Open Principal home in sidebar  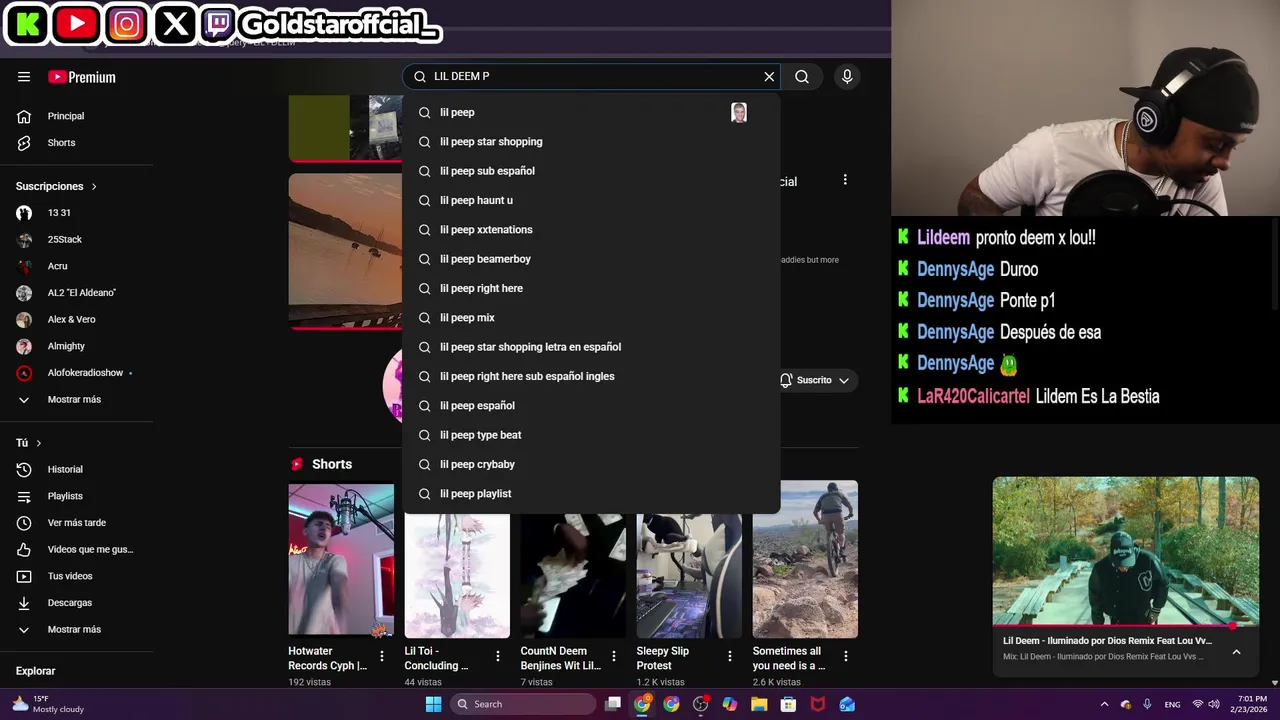pyautogui.click(x=77, y=116)
